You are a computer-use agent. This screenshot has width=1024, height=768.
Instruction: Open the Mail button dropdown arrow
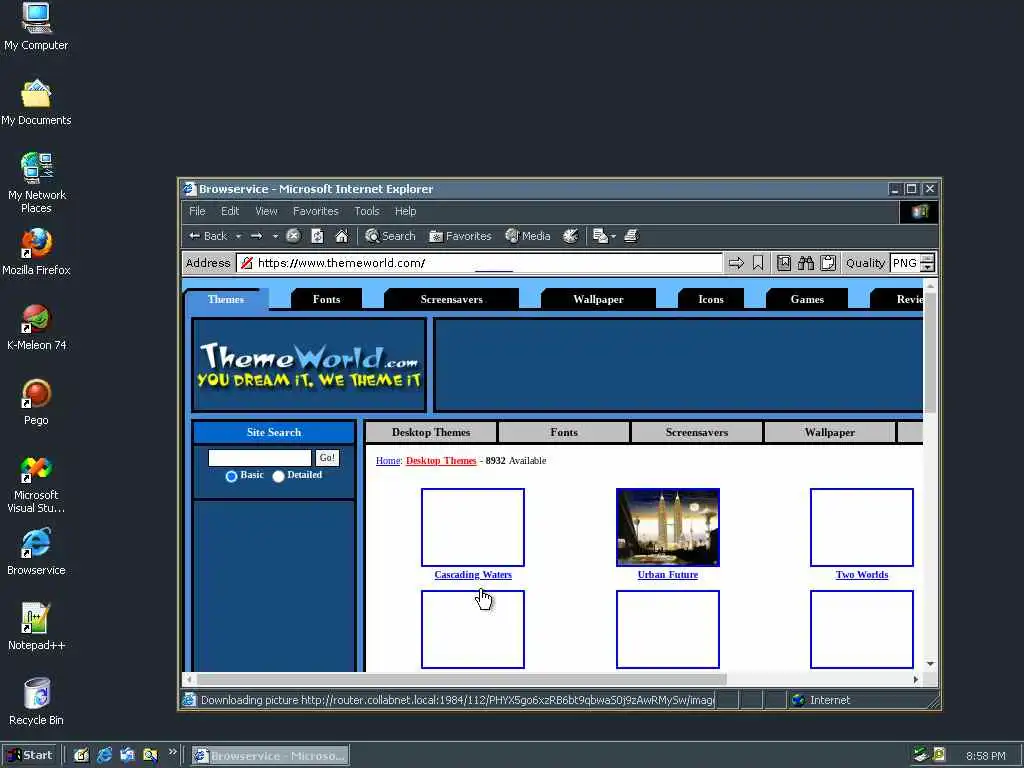click(613, 236)
